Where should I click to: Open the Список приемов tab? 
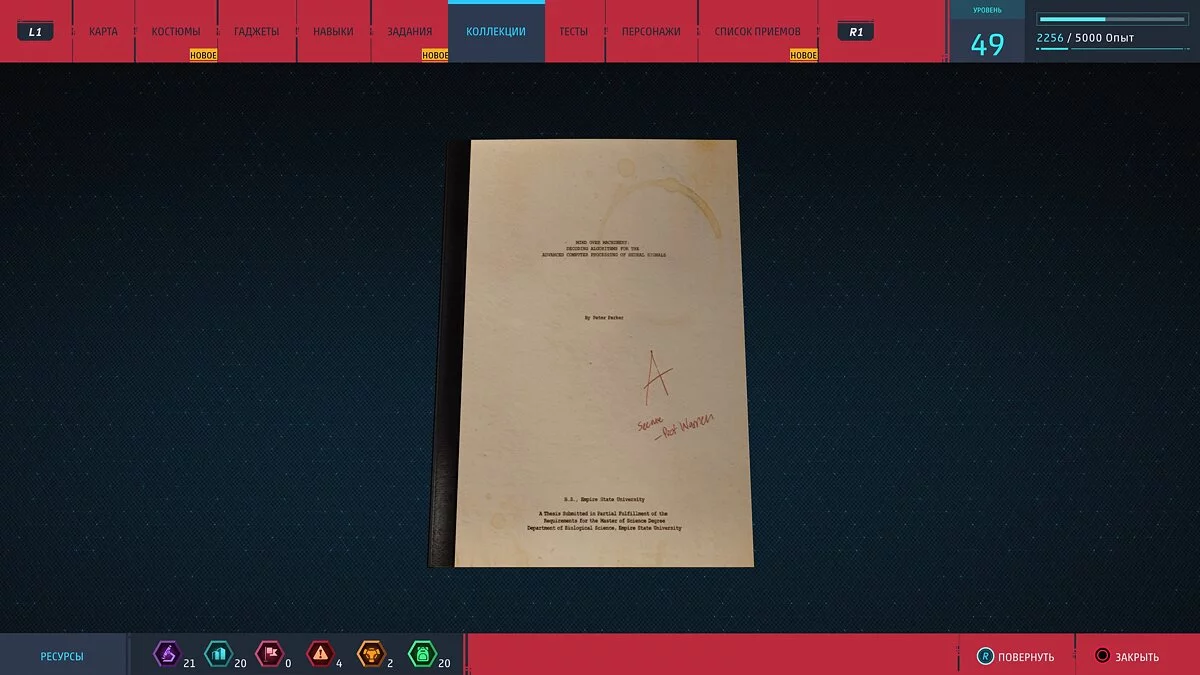[x=758, y=31]
